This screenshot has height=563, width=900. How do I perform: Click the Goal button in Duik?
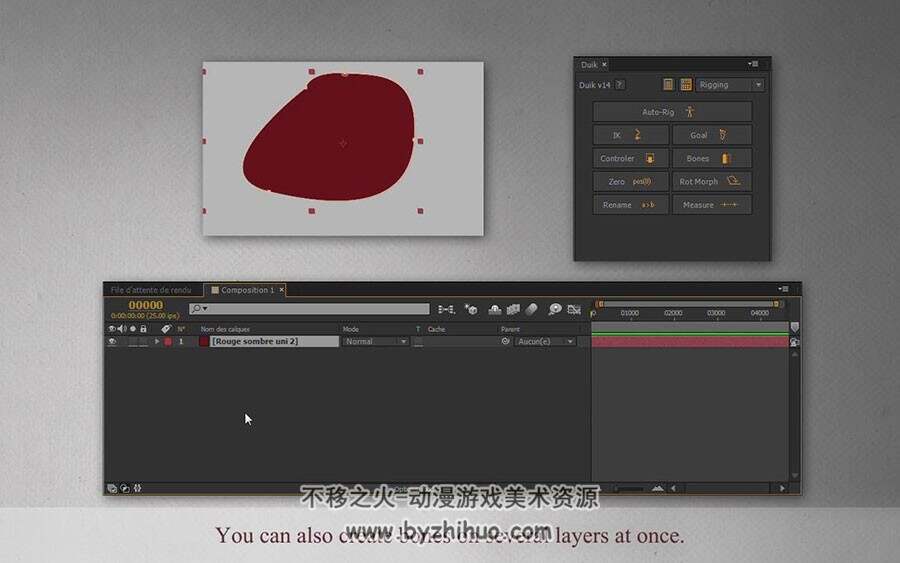point(712,135)
